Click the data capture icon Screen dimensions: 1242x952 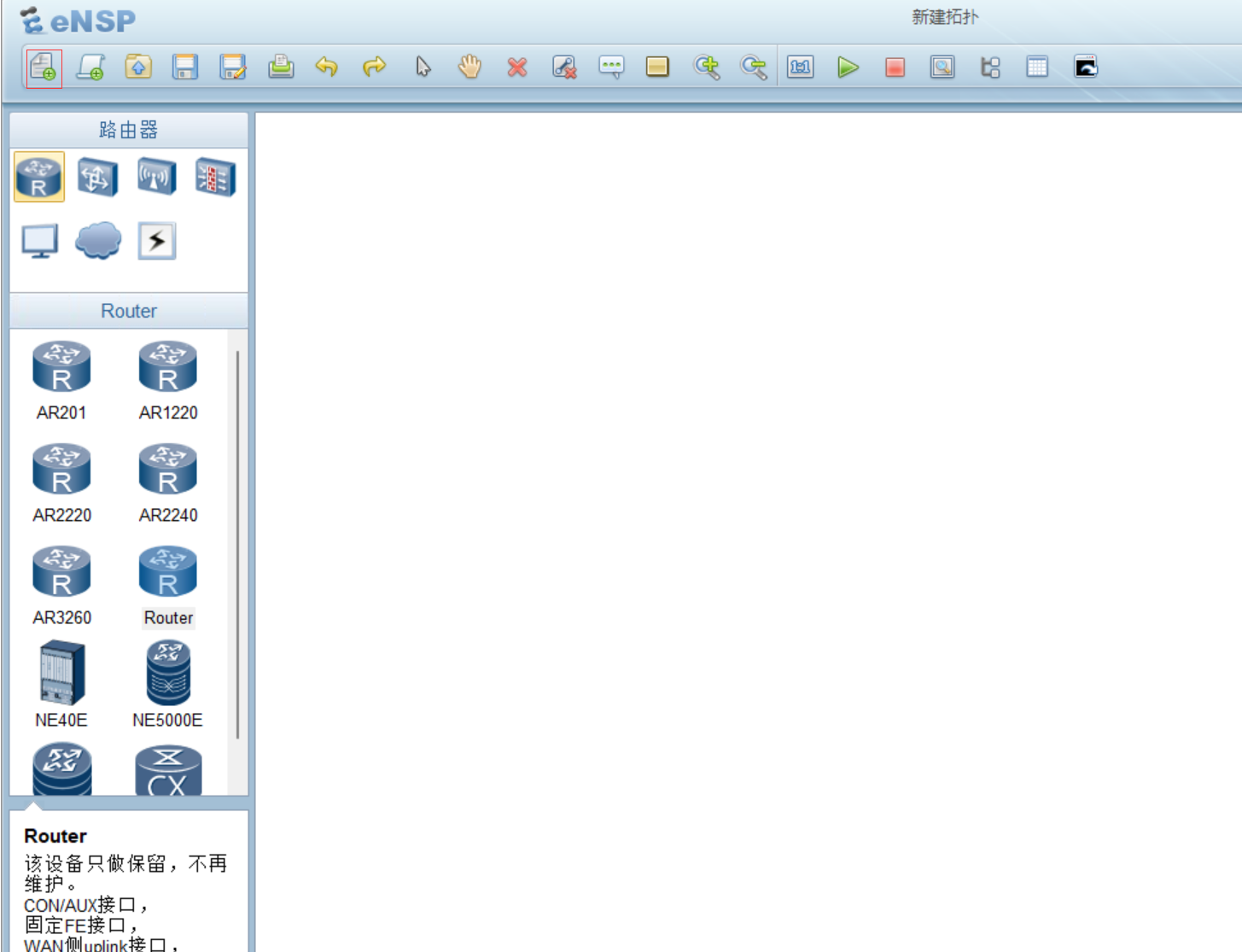(942, 67)
